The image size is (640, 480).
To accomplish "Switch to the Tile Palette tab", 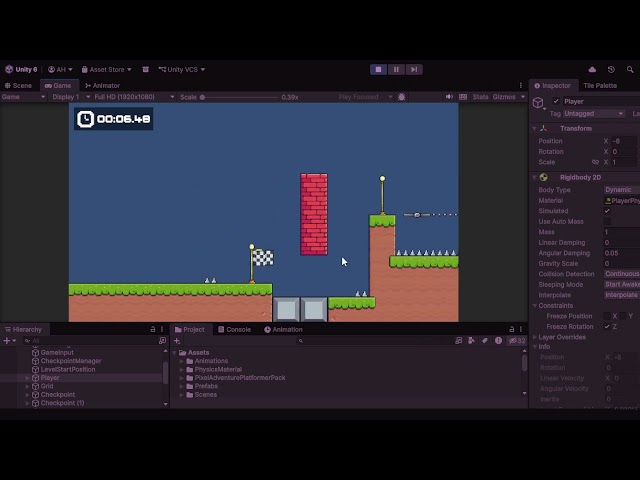I will point(600,86).
